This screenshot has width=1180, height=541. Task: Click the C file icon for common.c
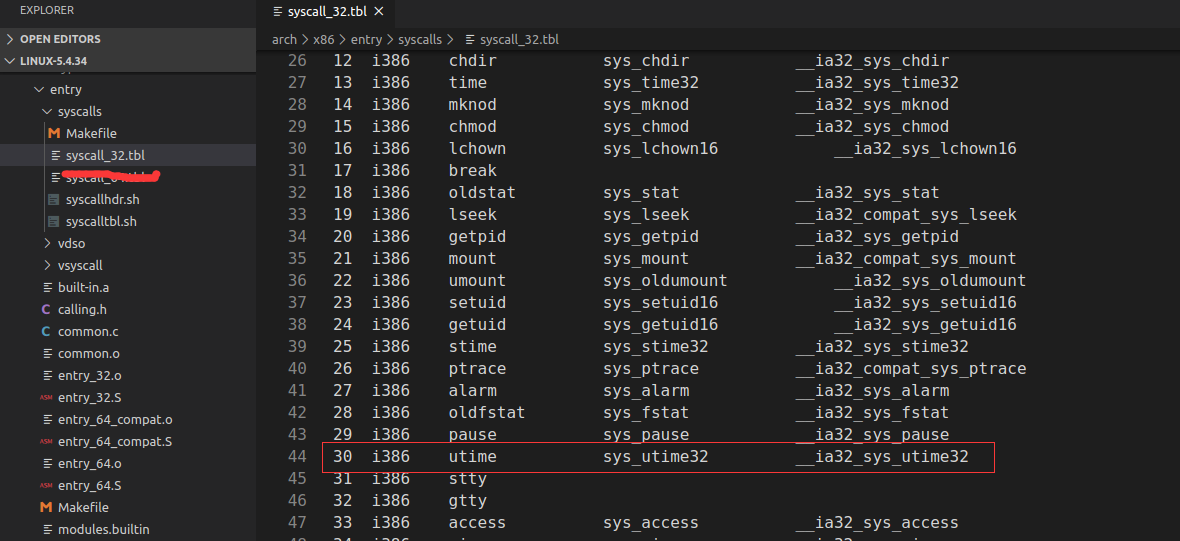pyautogui.click(x=46, y=331)
